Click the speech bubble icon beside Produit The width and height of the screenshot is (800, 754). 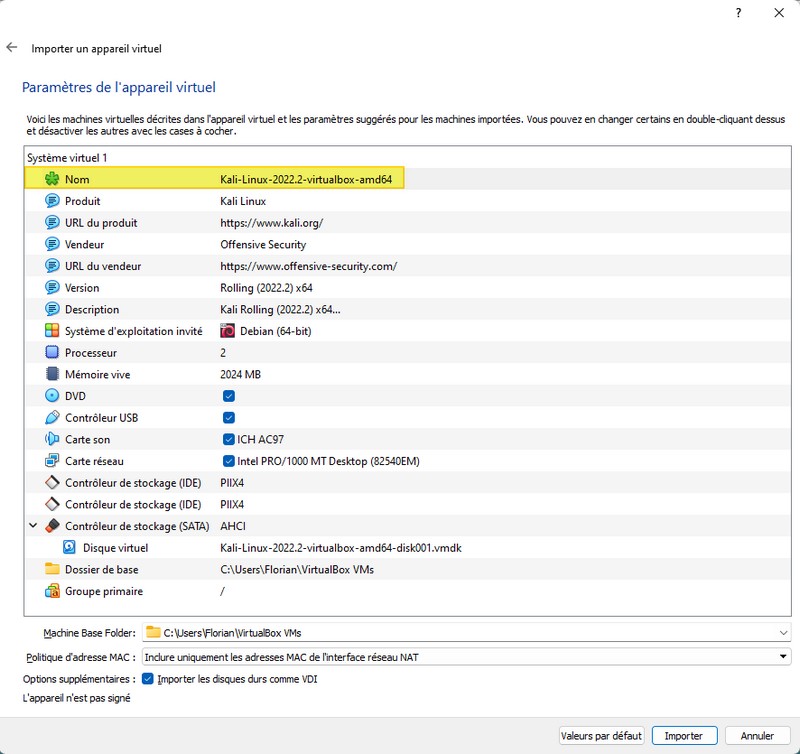[x=52, y=200]
